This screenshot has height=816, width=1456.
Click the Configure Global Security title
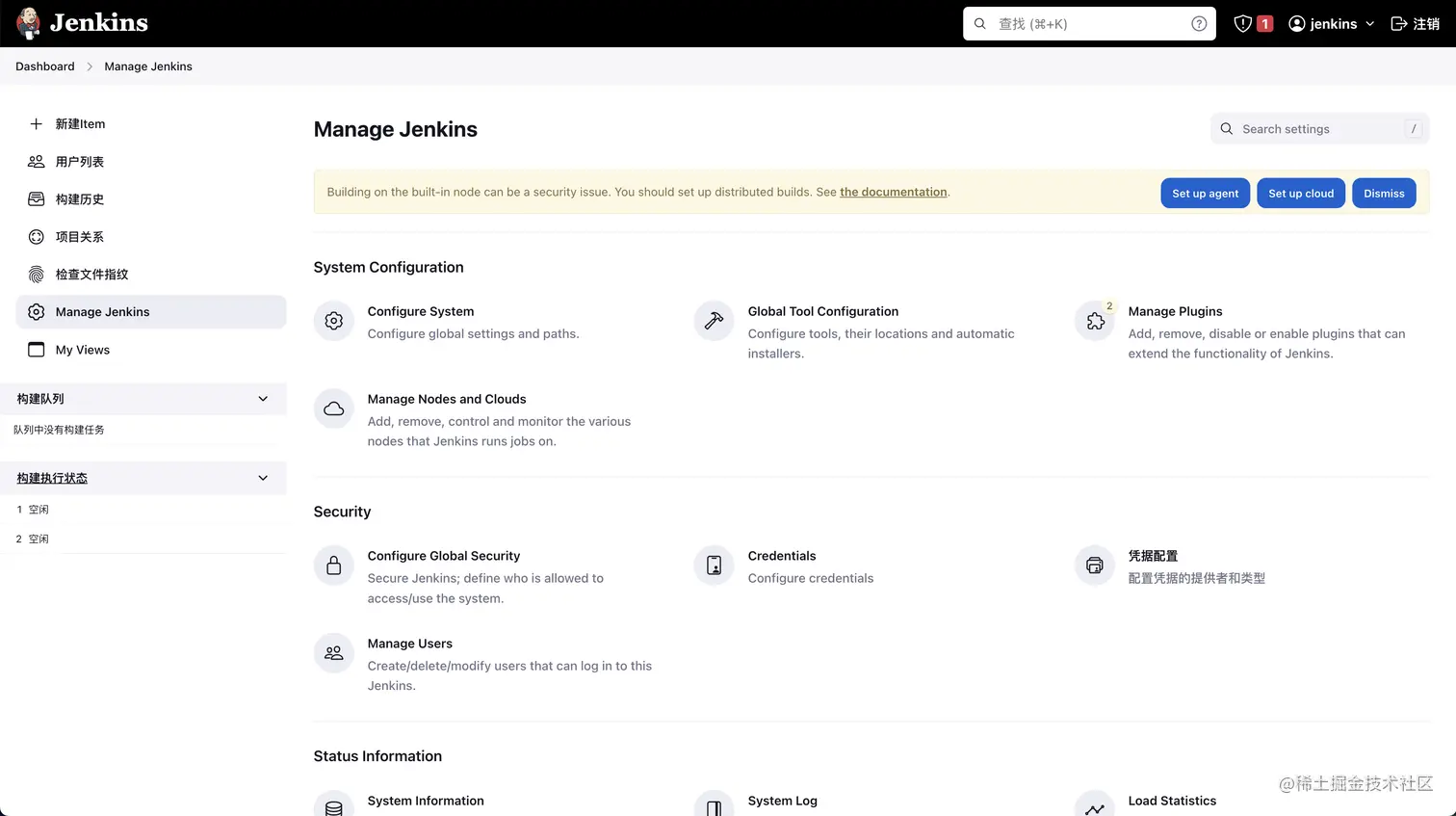[444, 556]
